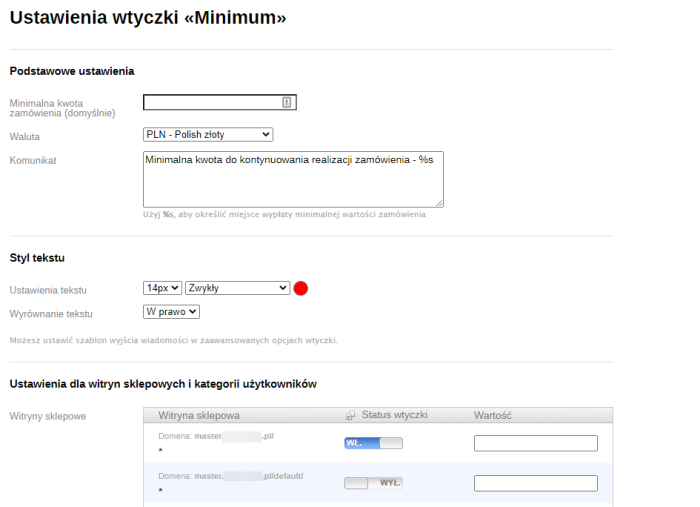The height and width of the screenshot is (507, 700).
Task: Open the W prawo text alignment dropdown
Action: click(x=172, y=312)
